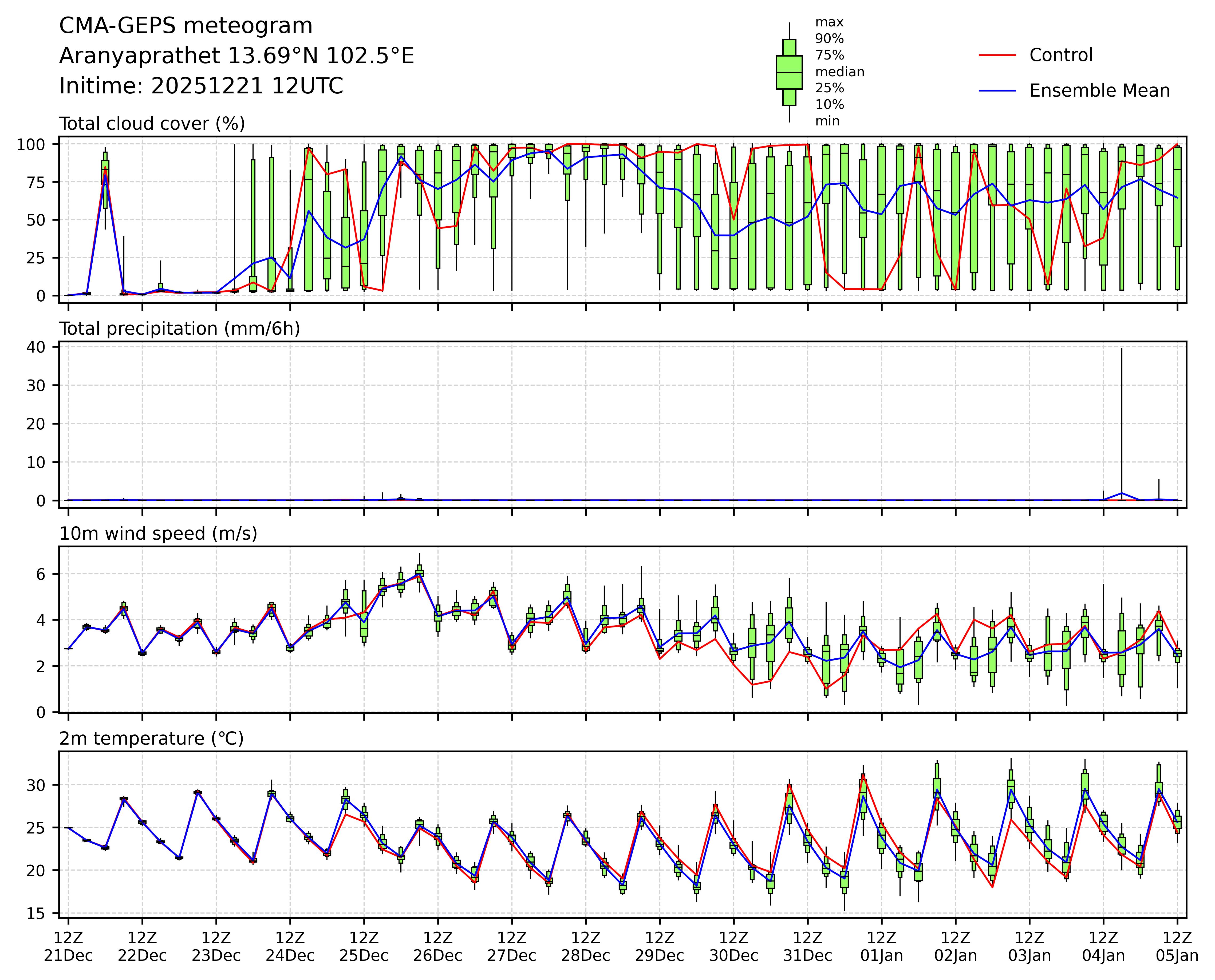Click the 'Total cloud cover (%)' panel title
This screenshot has height=980, width=1215.
tap(152, 124)
